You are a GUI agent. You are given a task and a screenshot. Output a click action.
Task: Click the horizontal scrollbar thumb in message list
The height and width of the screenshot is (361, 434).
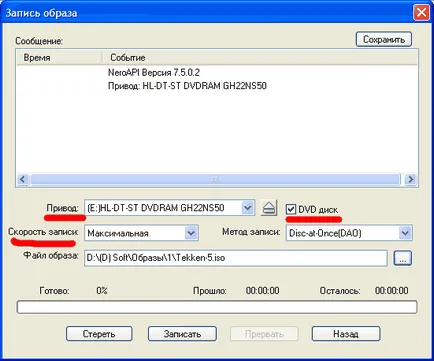point(215,179)
